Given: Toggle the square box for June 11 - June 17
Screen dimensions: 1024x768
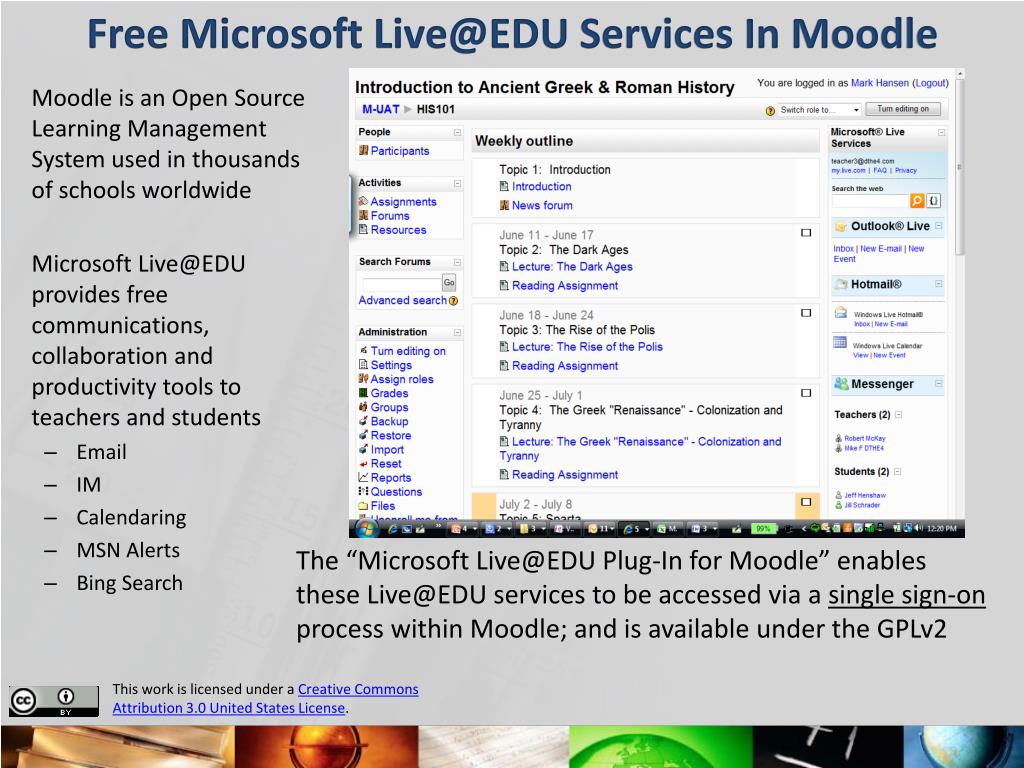Looking at the screenshot, I should point(806,232).
